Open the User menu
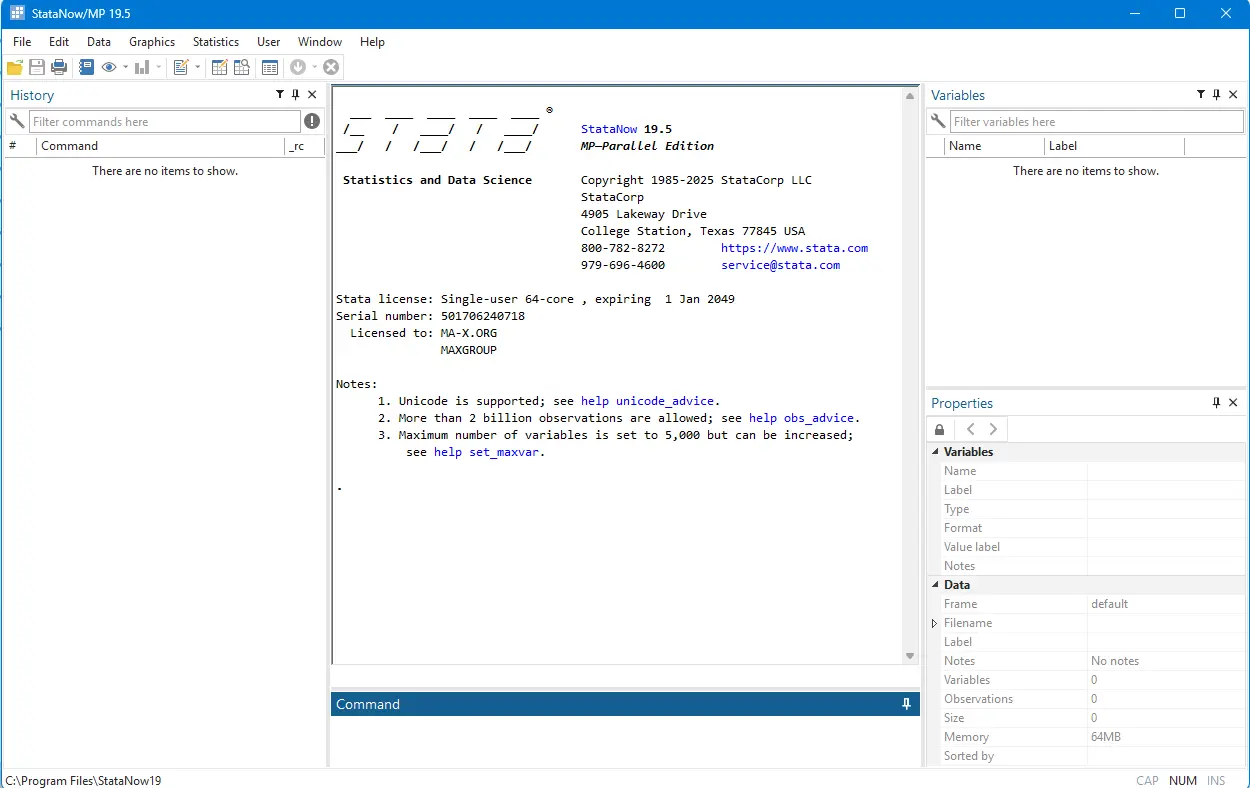The height and width of the screenshot is (788, 1250). pos(268,42)
